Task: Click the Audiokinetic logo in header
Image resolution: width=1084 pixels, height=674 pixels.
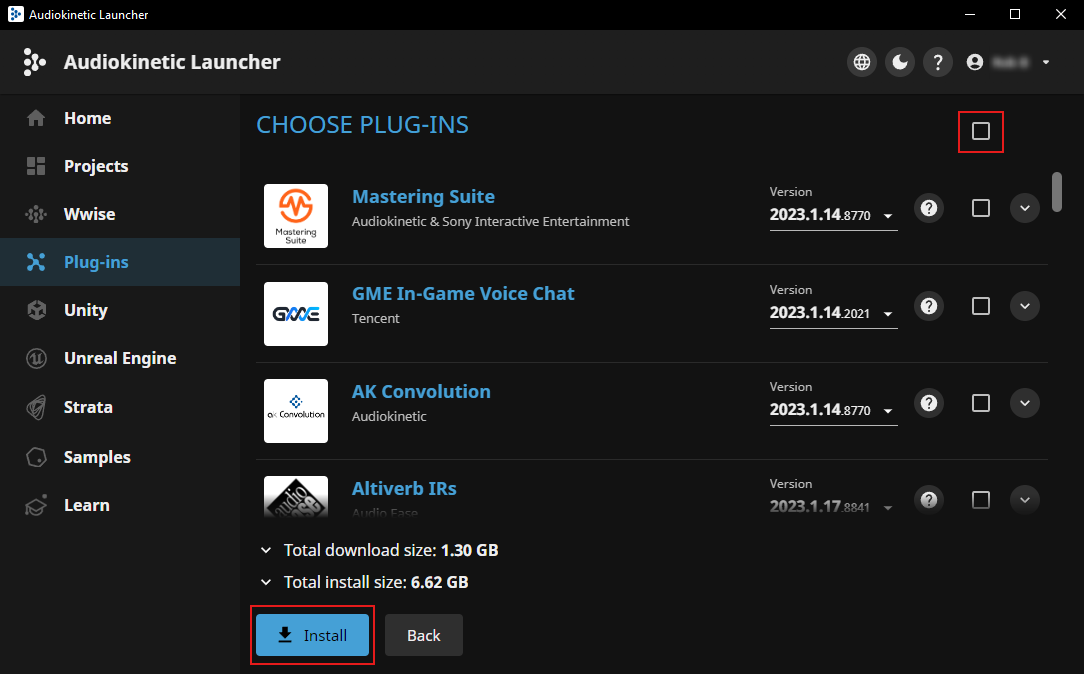Action: click(33, 62)
